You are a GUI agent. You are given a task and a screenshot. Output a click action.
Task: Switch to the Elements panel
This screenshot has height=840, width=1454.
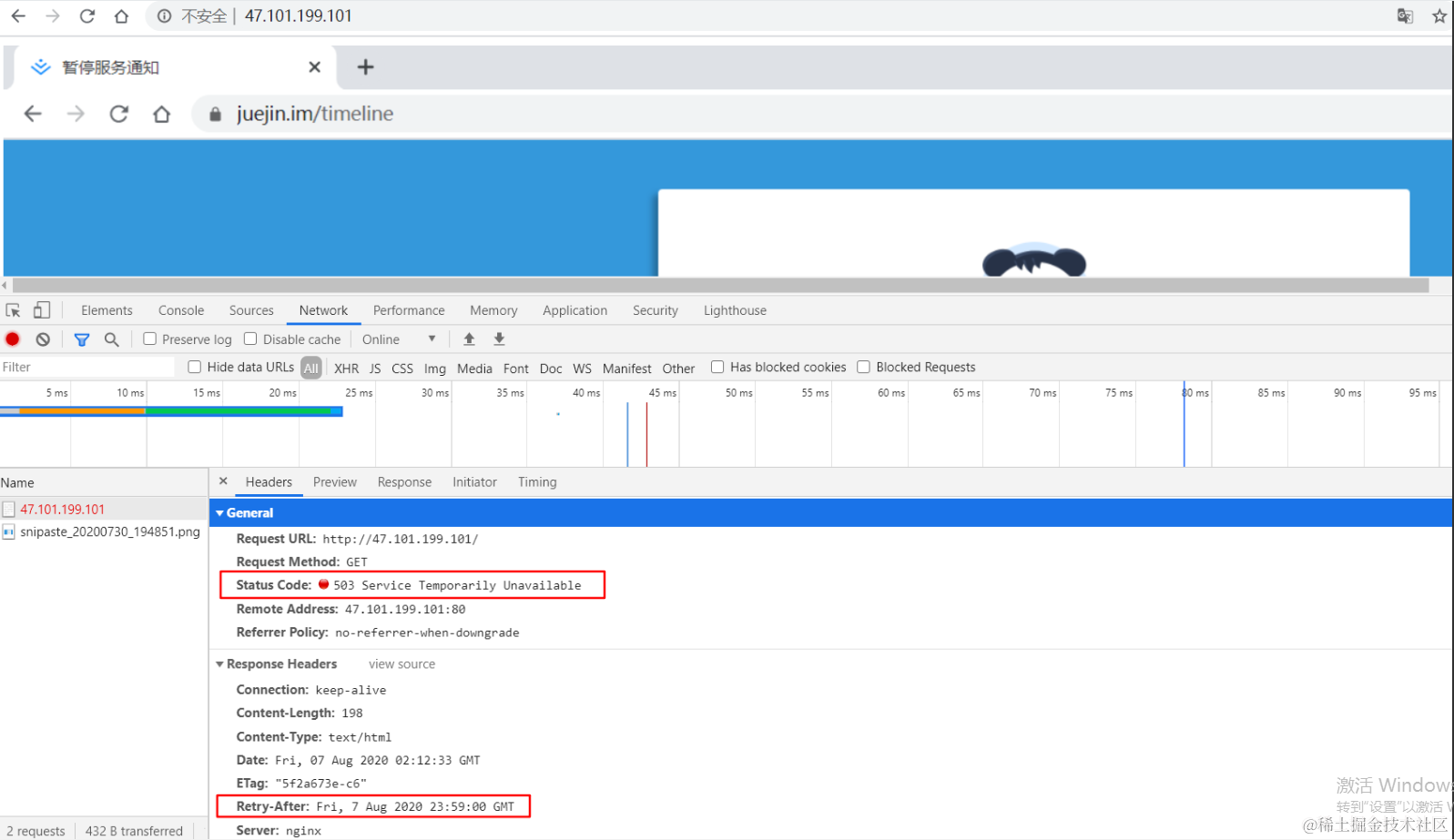click(107, 310)
